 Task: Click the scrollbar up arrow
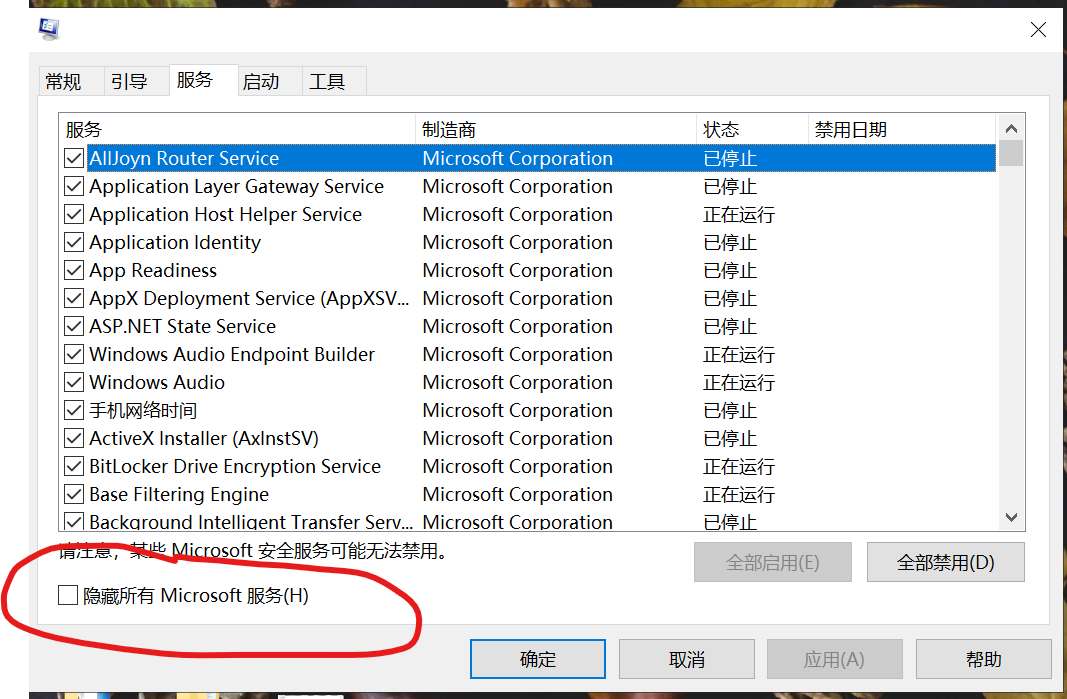coord(1011,129)
